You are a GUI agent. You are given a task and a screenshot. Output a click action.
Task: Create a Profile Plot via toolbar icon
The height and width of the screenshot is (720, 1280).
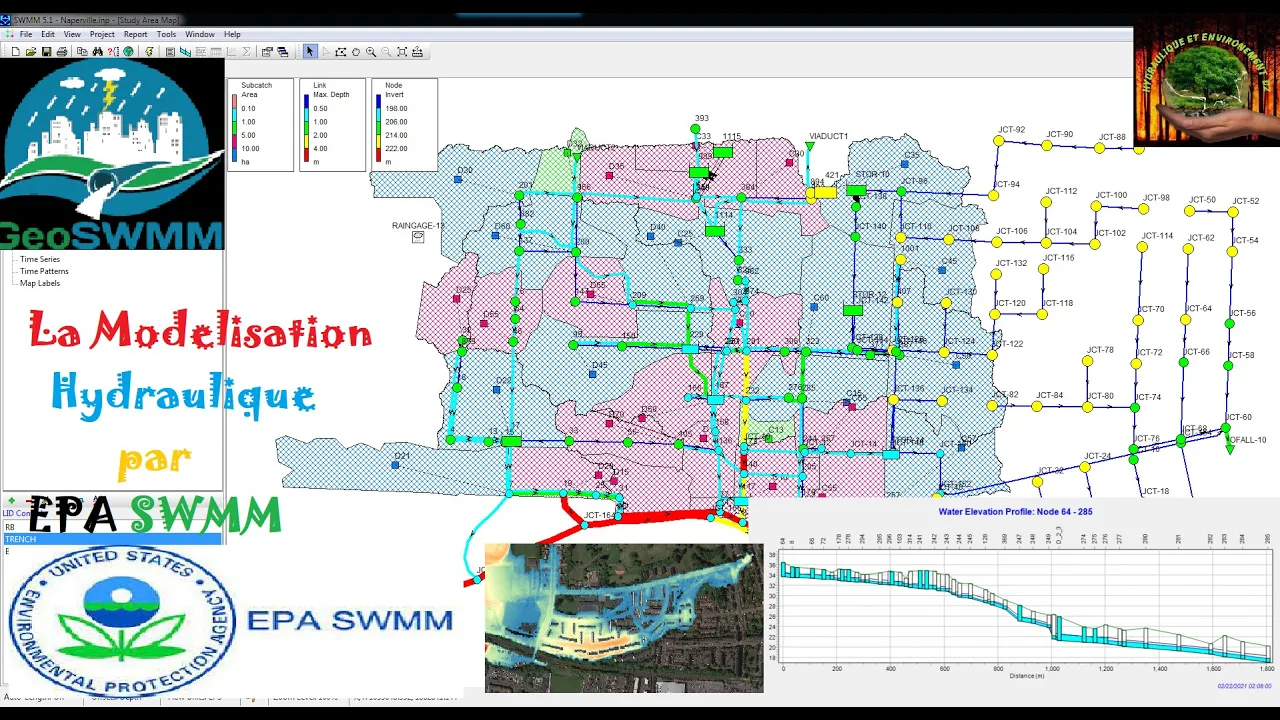coord(185,51)
